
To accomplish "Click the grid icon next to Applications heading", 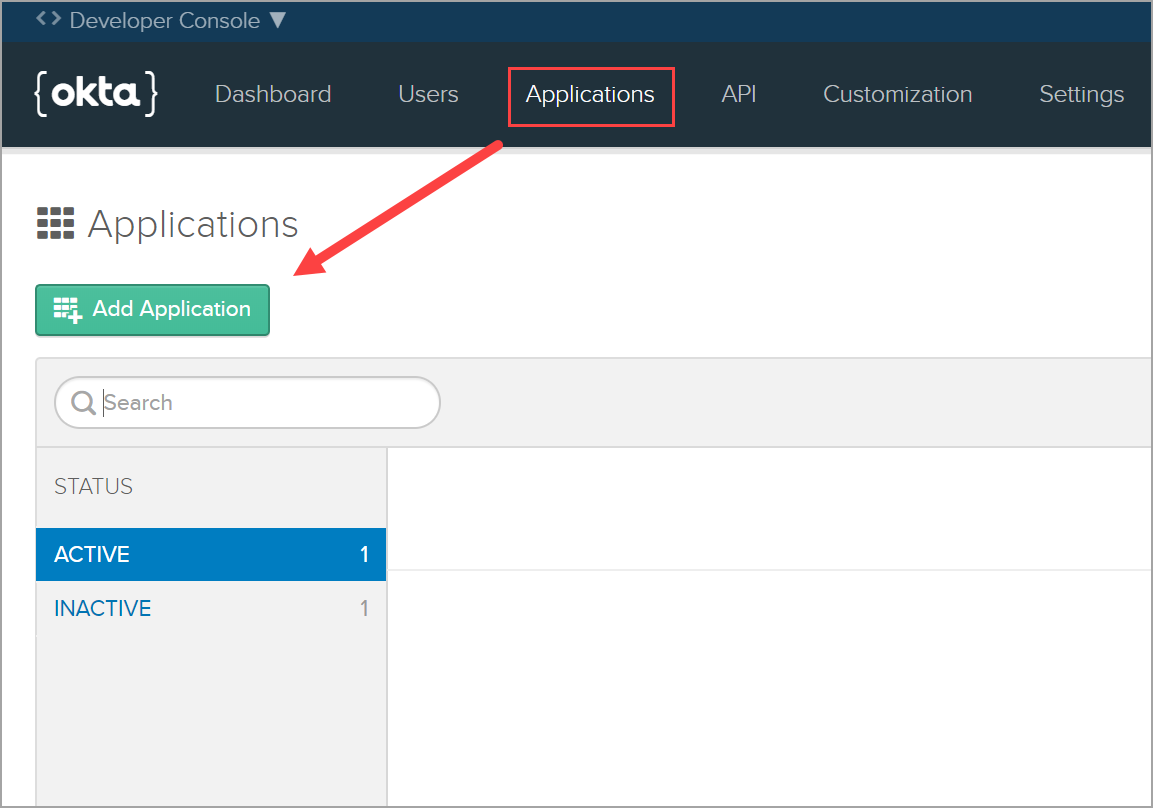I will coord(55,222).
